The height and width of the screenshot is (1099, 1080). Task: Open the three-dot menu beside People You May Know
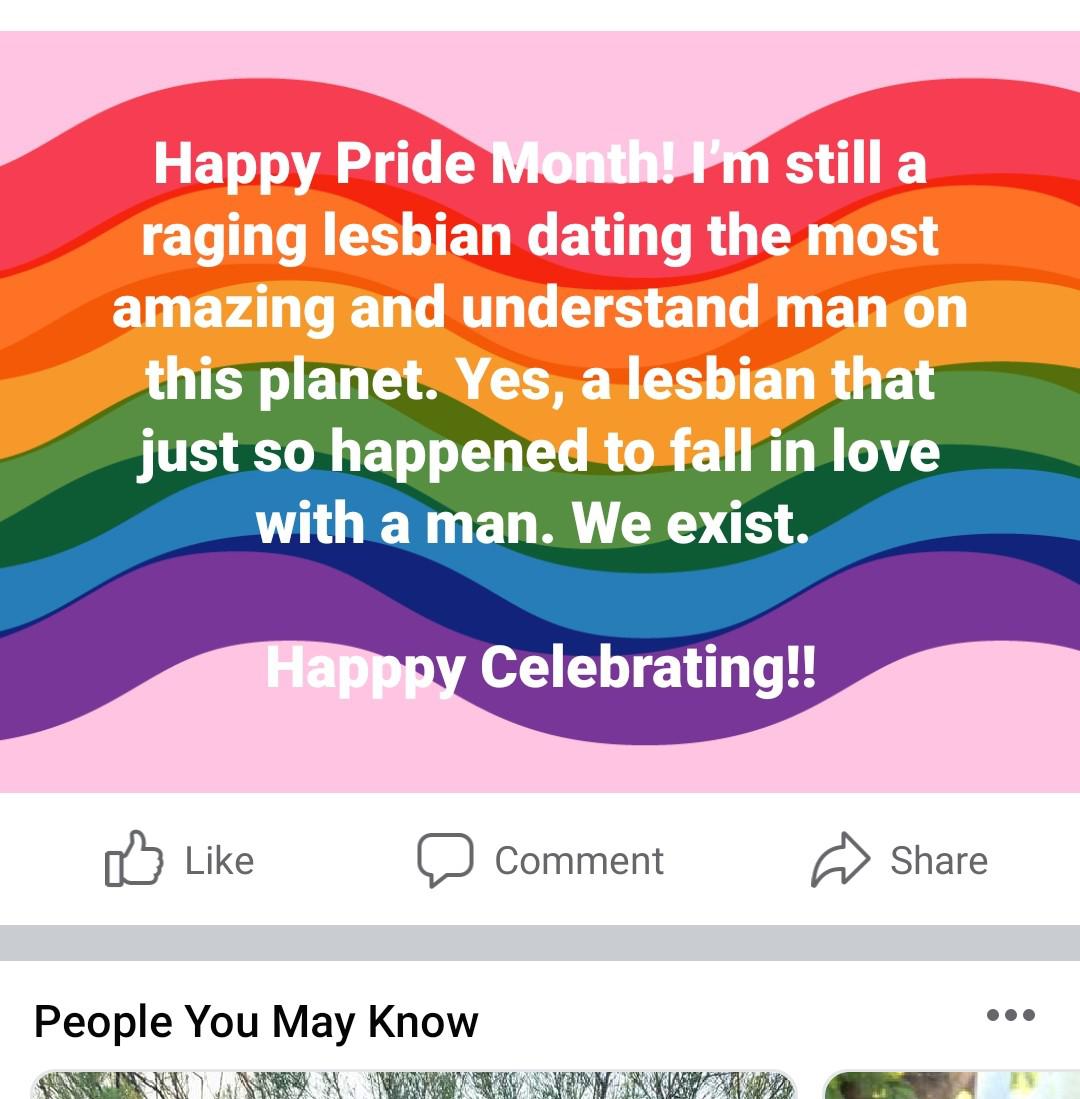[1010, 1016]
